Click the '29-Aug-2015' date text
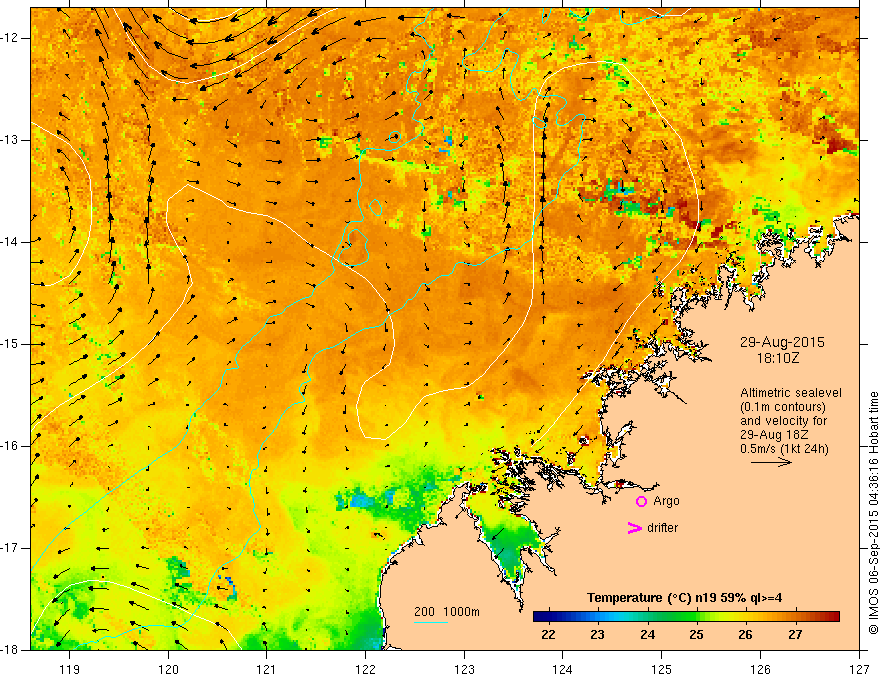This screenshot has height=680, width=880. 782,342
